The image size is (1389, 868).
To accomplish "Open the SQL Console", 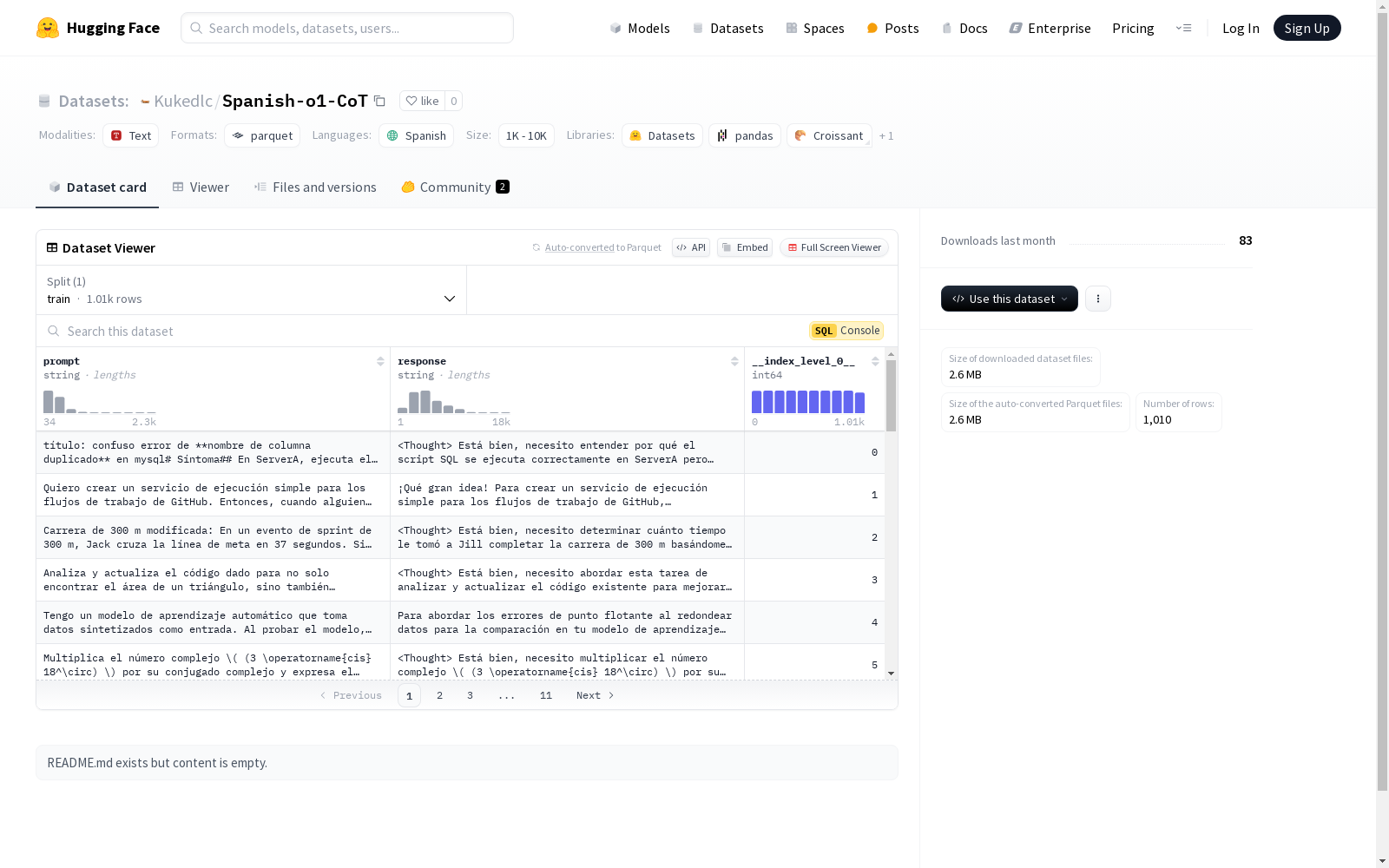I will click(846, 331).
